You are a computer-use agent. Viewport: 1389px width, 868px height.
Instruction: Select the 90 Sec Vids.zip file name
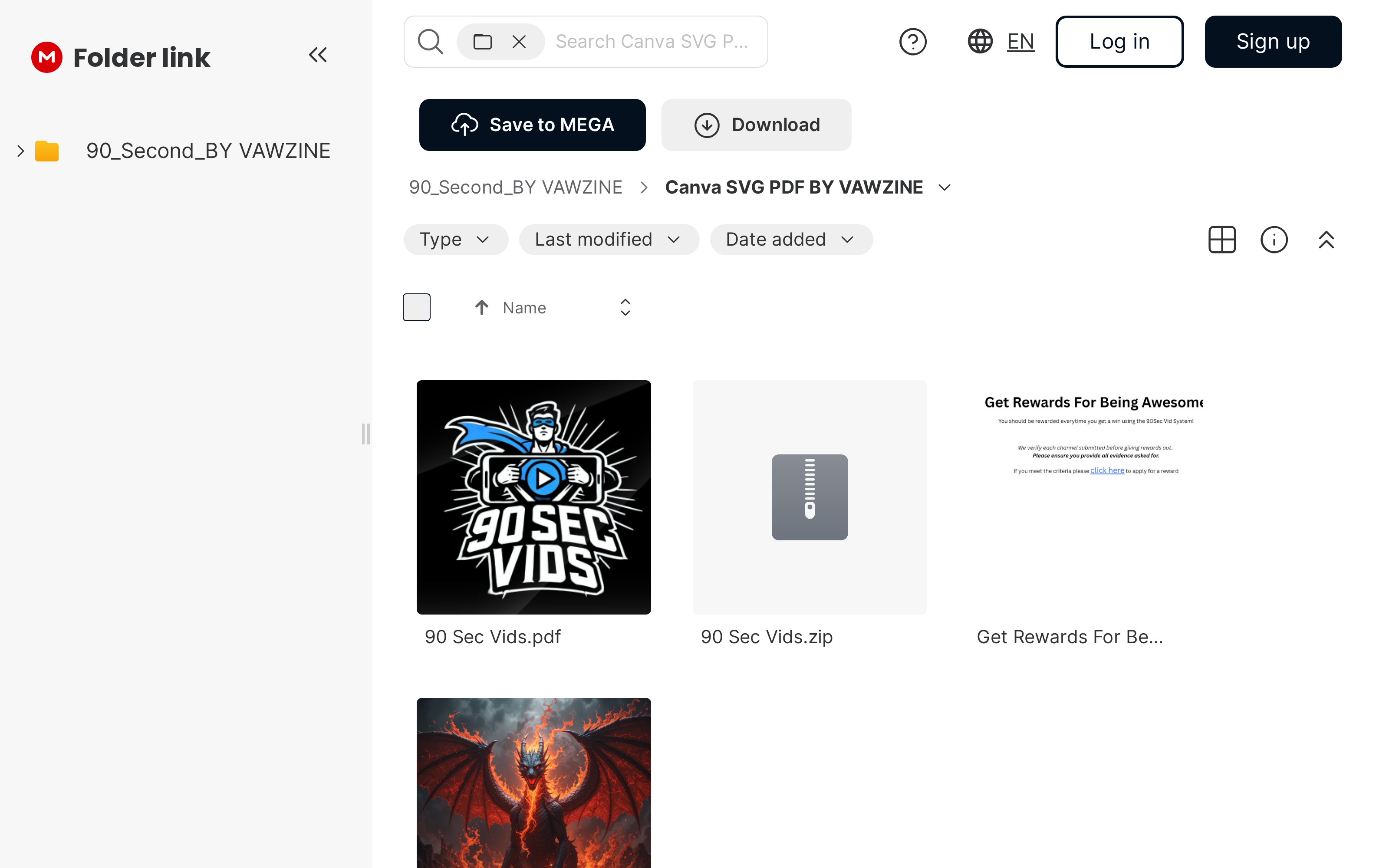[767, 637]
